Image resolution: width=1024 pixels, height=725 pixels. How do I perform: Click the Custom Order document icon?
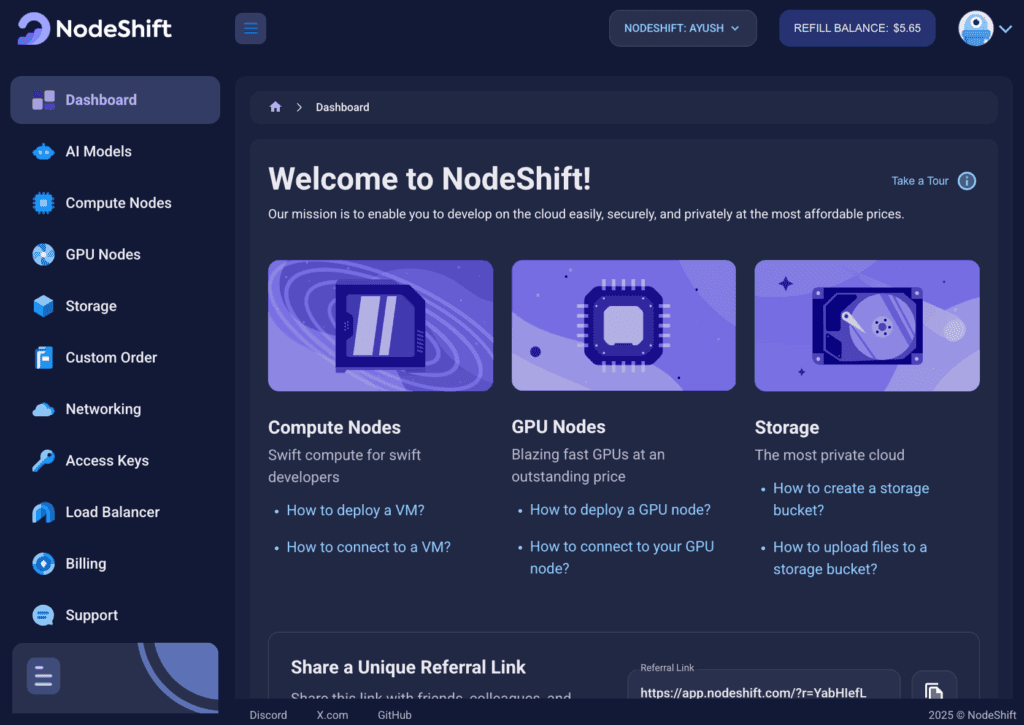44,357
